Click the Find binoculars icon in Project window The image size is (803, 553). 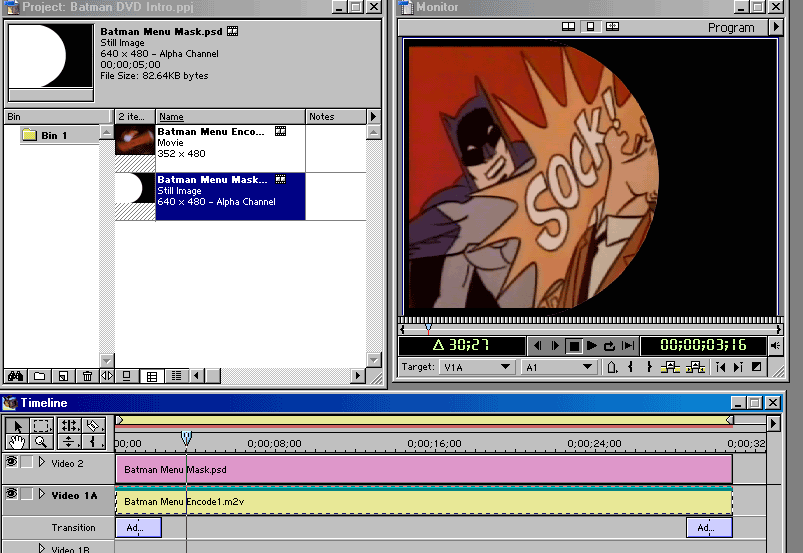[15, 376]
